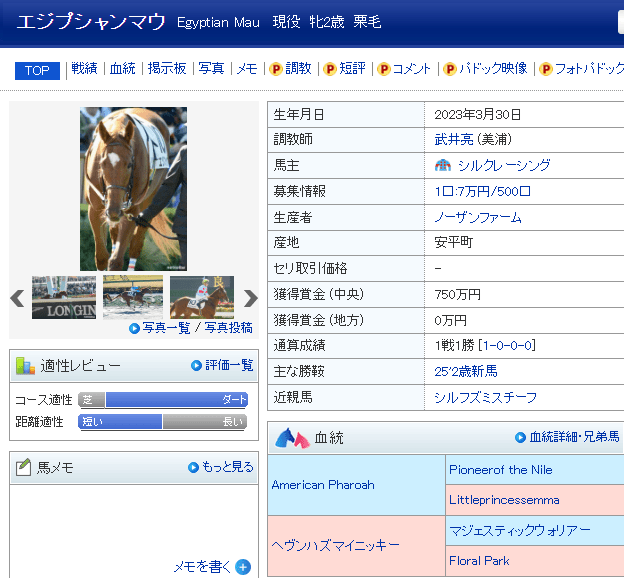This screenshot has width=624, height=578.
Task: Open owner シルクレーシング link
Action: click(x=504, y=165)
